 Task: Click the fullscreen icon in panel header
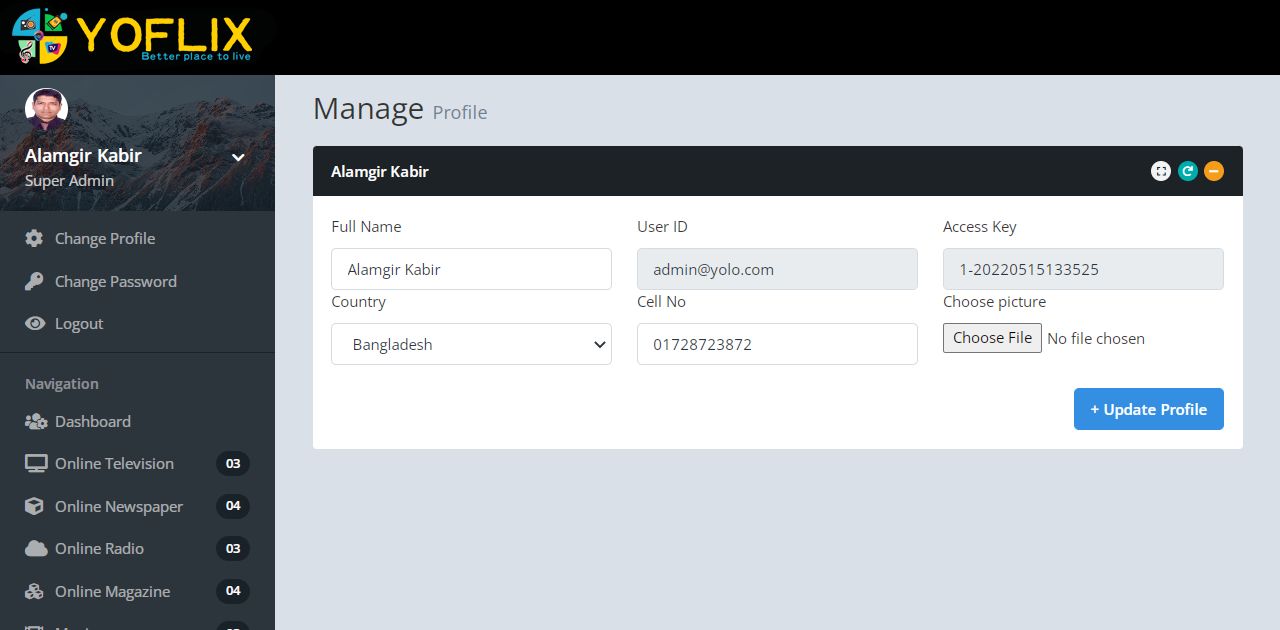point(1160,171)
